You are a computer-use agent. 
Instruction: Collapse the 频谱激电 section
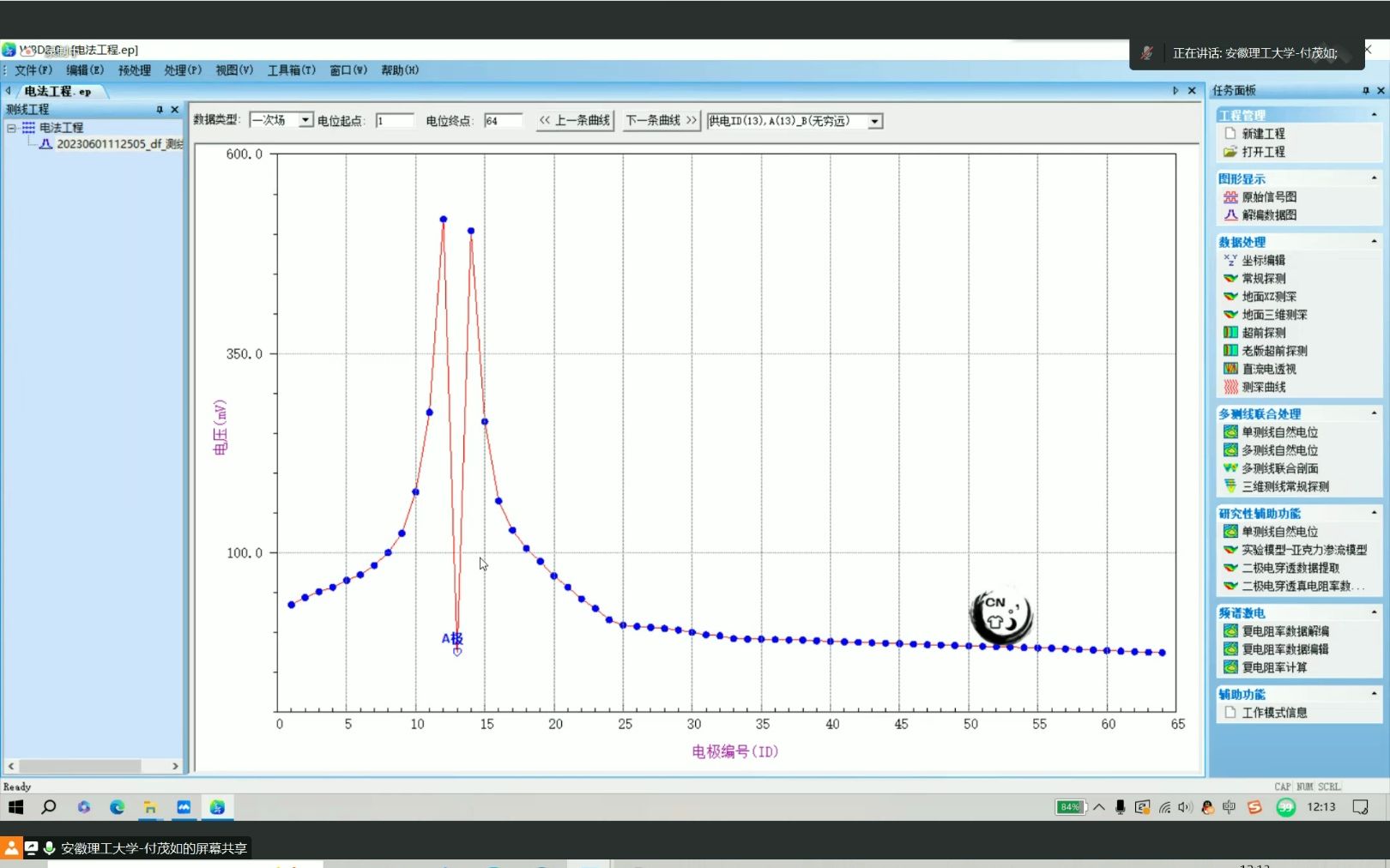pyautogui.click(x=1374, y=612)
